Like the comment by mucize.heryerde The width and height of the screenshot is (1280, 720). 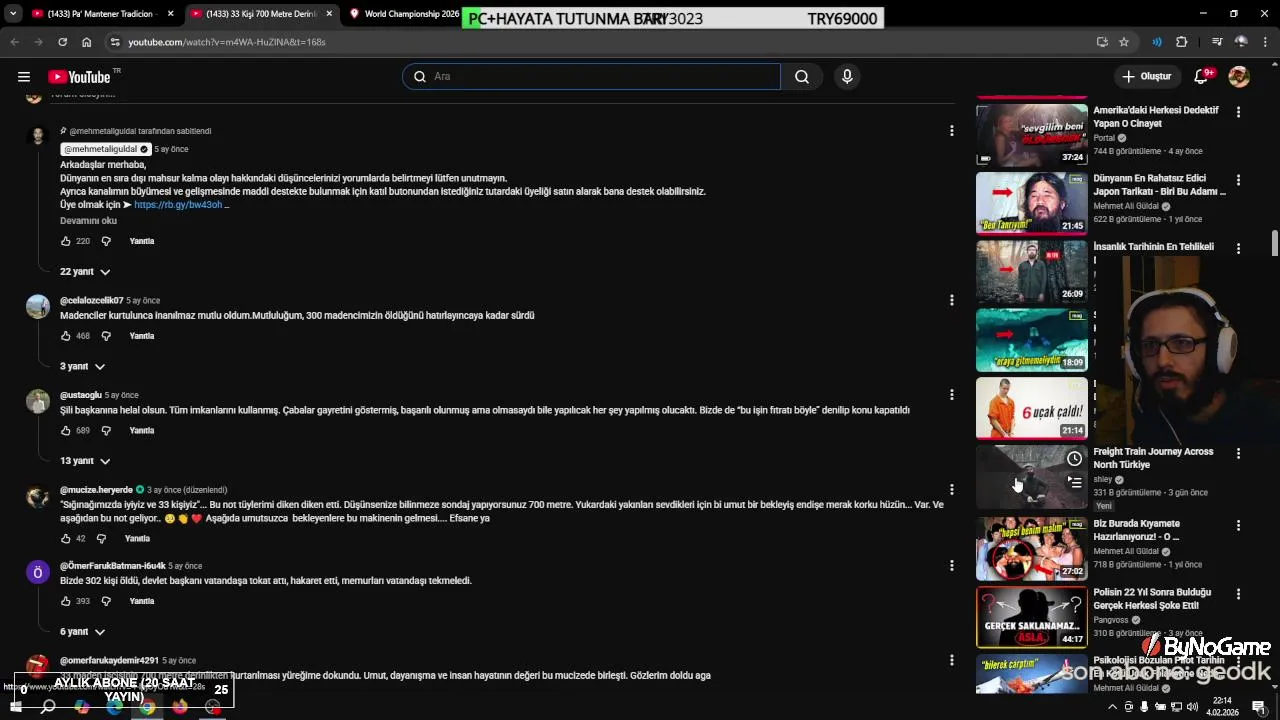point(66,538)
